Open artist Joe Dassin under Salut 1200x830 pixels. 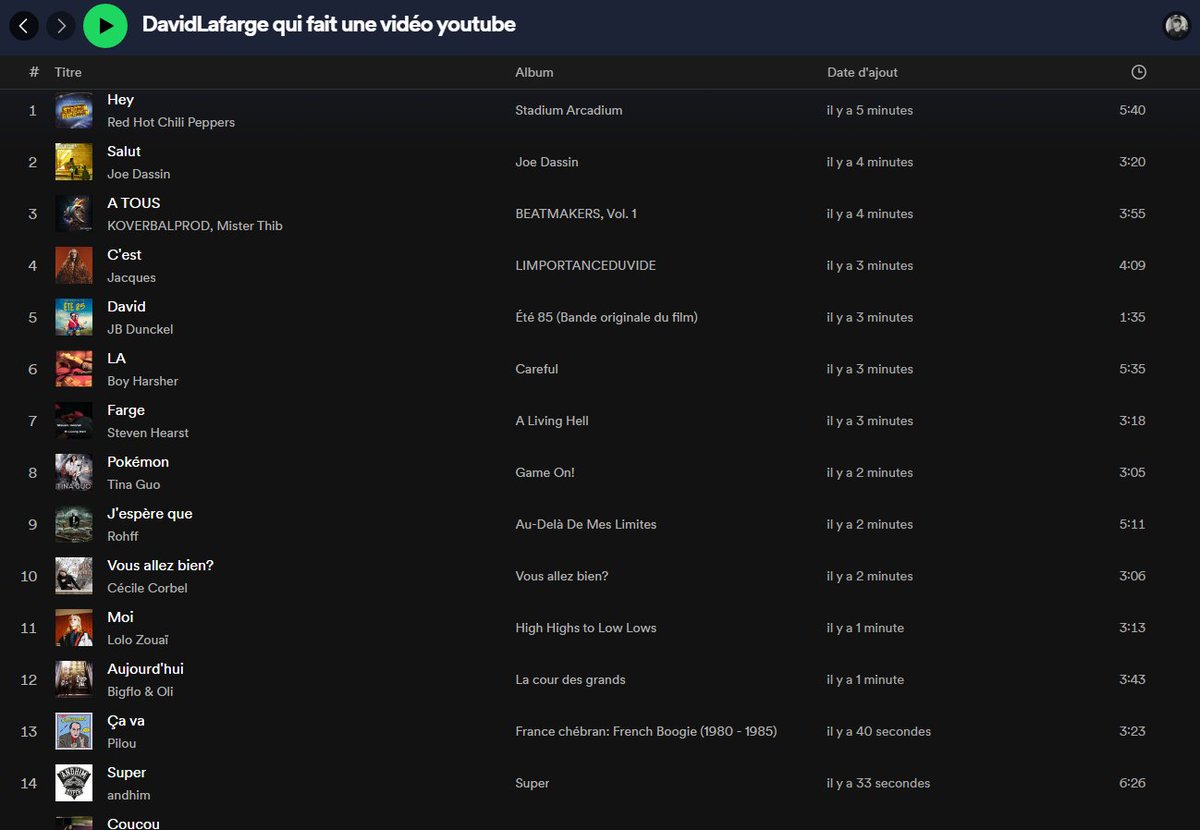[x=139, y=174]
